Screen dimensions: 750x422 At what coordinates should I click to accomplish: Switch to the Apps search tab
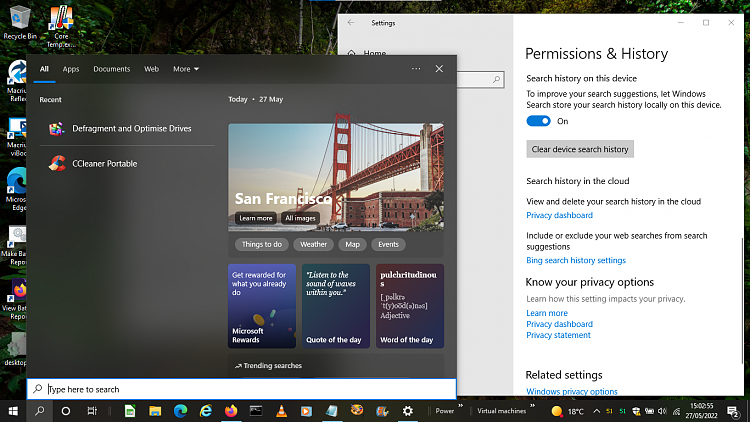[x=71, y=69]
